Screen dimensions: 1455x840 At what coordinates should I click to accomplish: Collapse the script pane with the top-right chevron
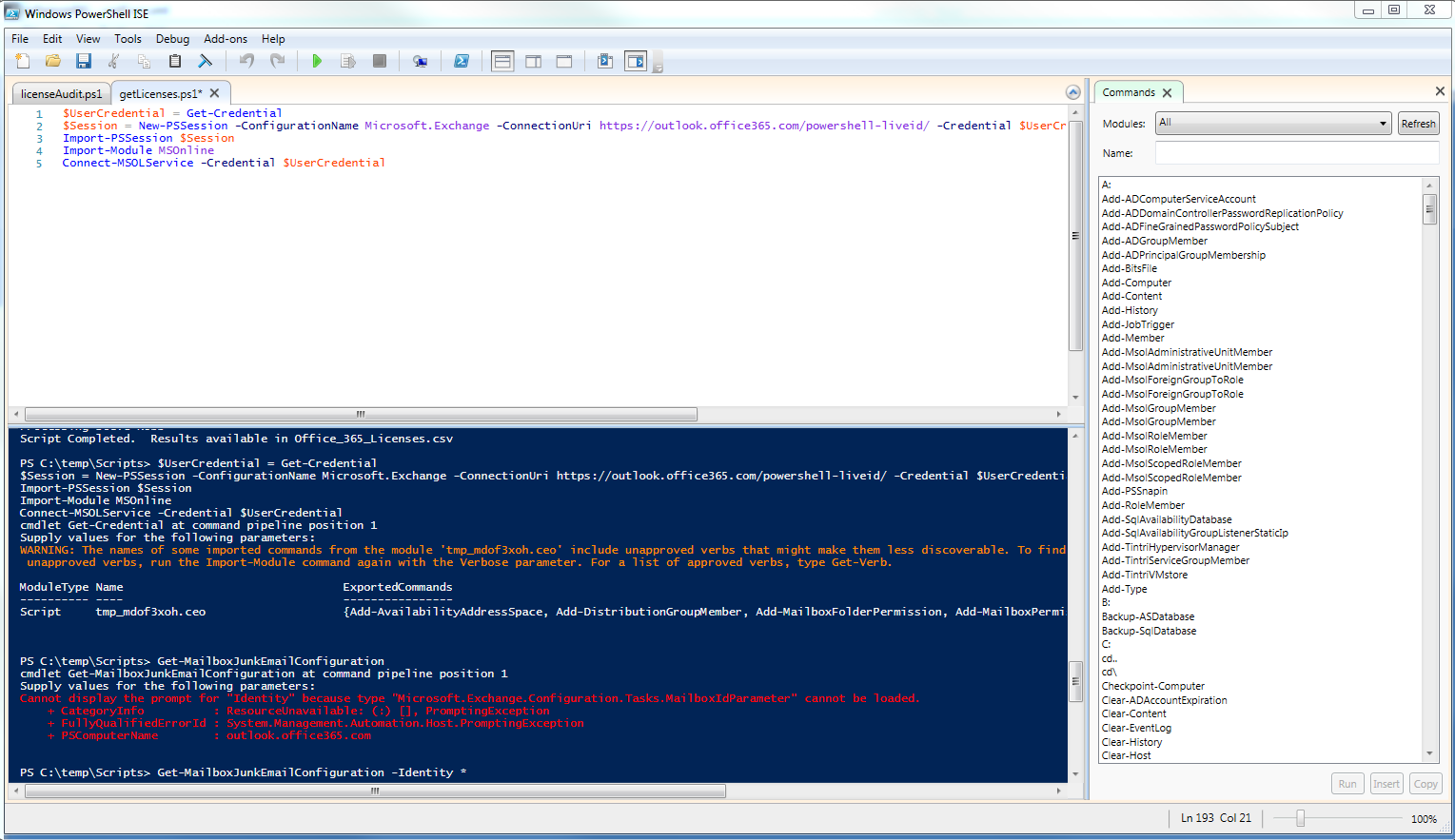(1072, 91)
